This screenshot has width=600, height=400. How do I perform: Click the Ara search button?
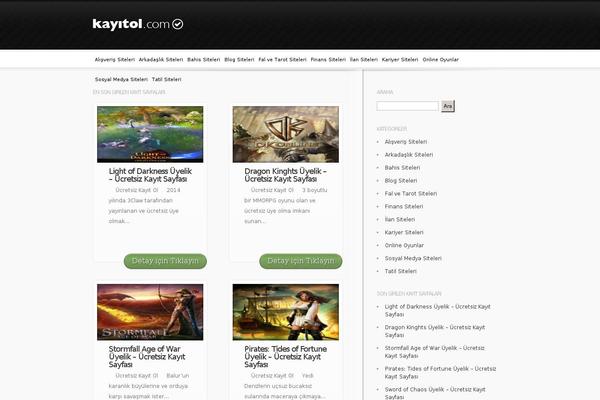[448, 106]
